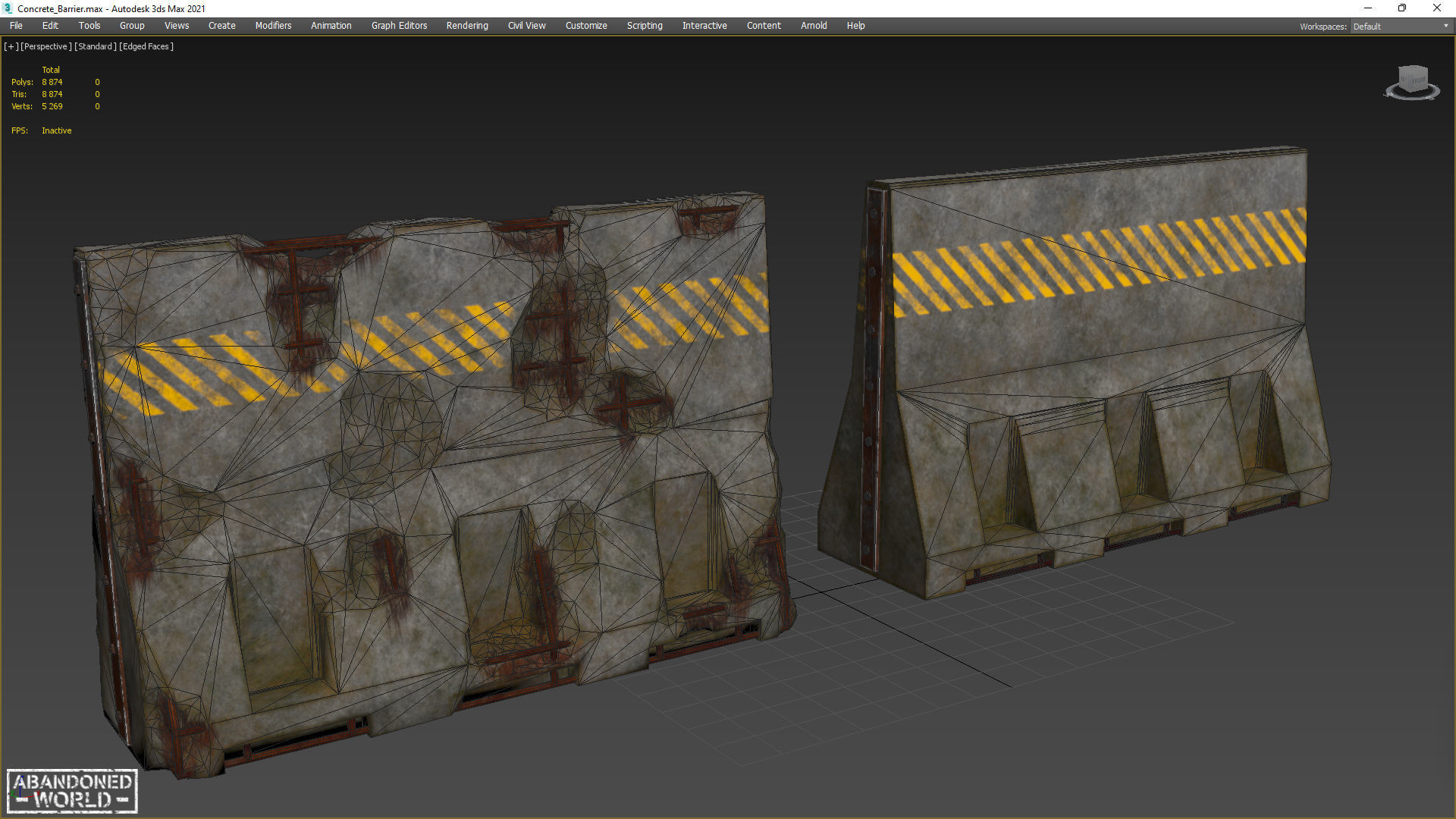Click the ViewCube navigation widget

click(x=1412, y=83)
